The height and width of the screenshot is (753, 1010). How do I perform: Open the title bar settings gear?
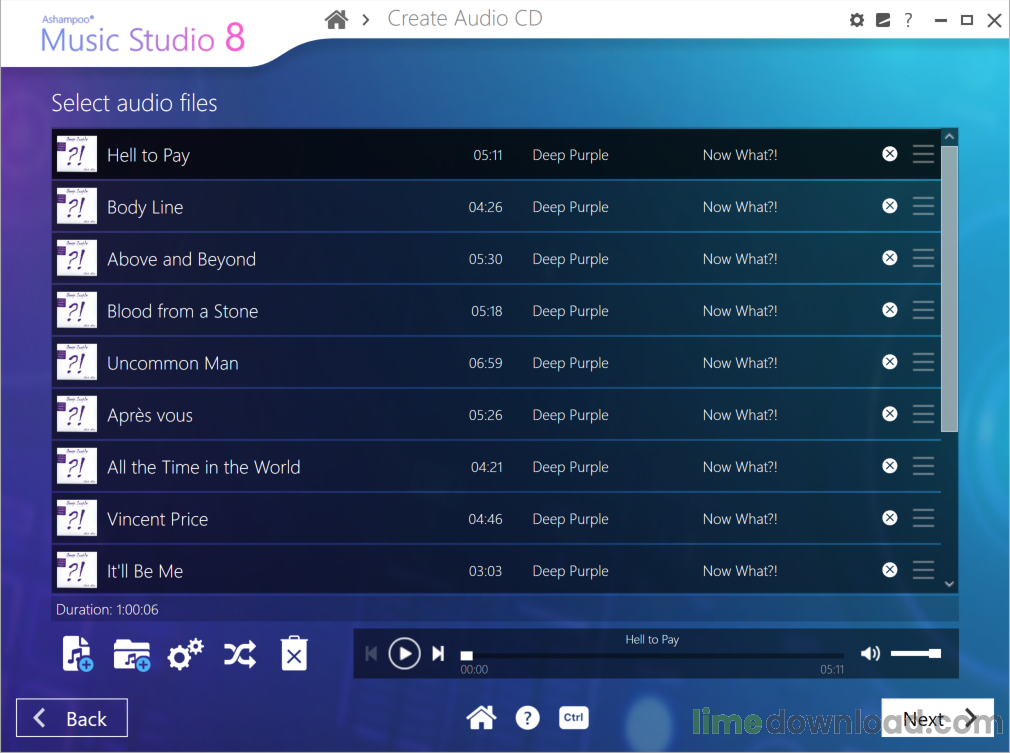[856, 20]
